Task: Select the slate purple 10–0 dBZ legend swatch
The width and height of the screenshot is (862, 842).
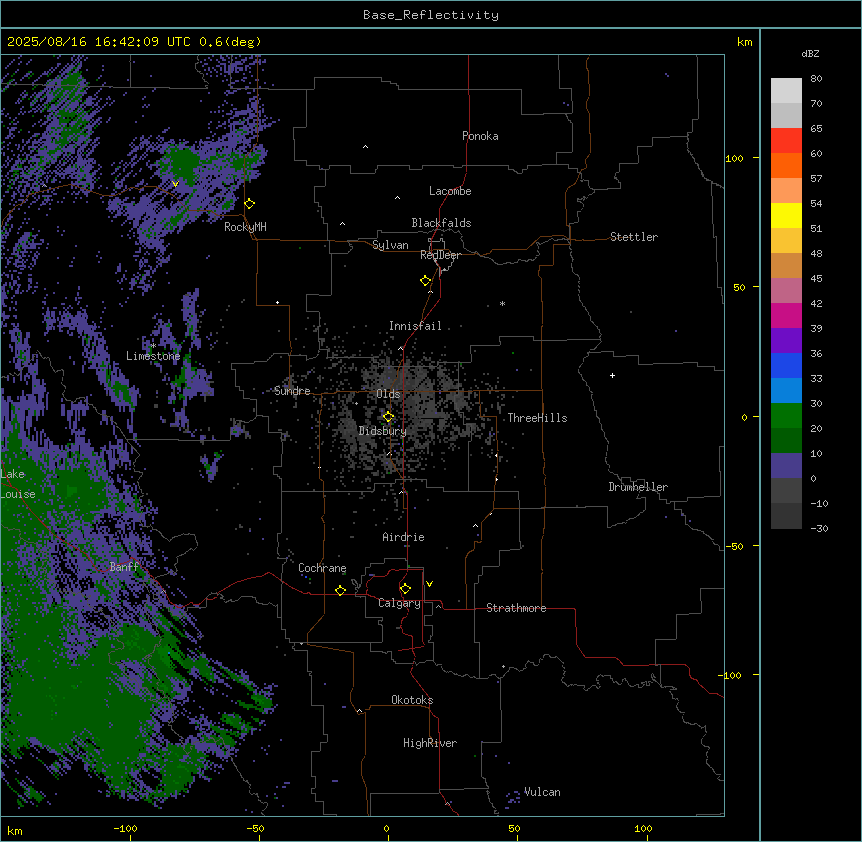Action: point(786,466)
